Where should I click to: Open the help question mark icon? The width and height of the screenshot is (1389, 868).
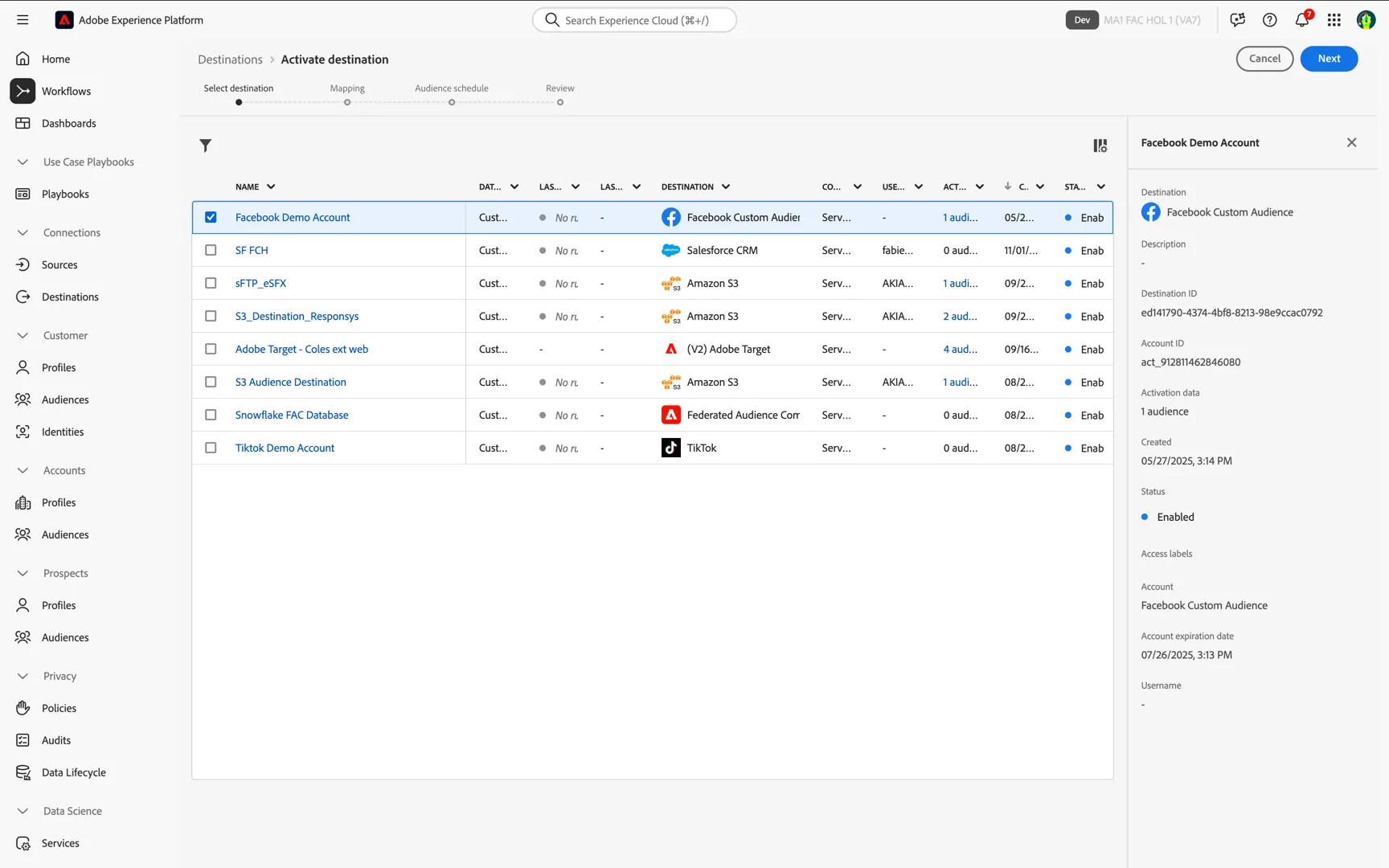click(1270, 20)
